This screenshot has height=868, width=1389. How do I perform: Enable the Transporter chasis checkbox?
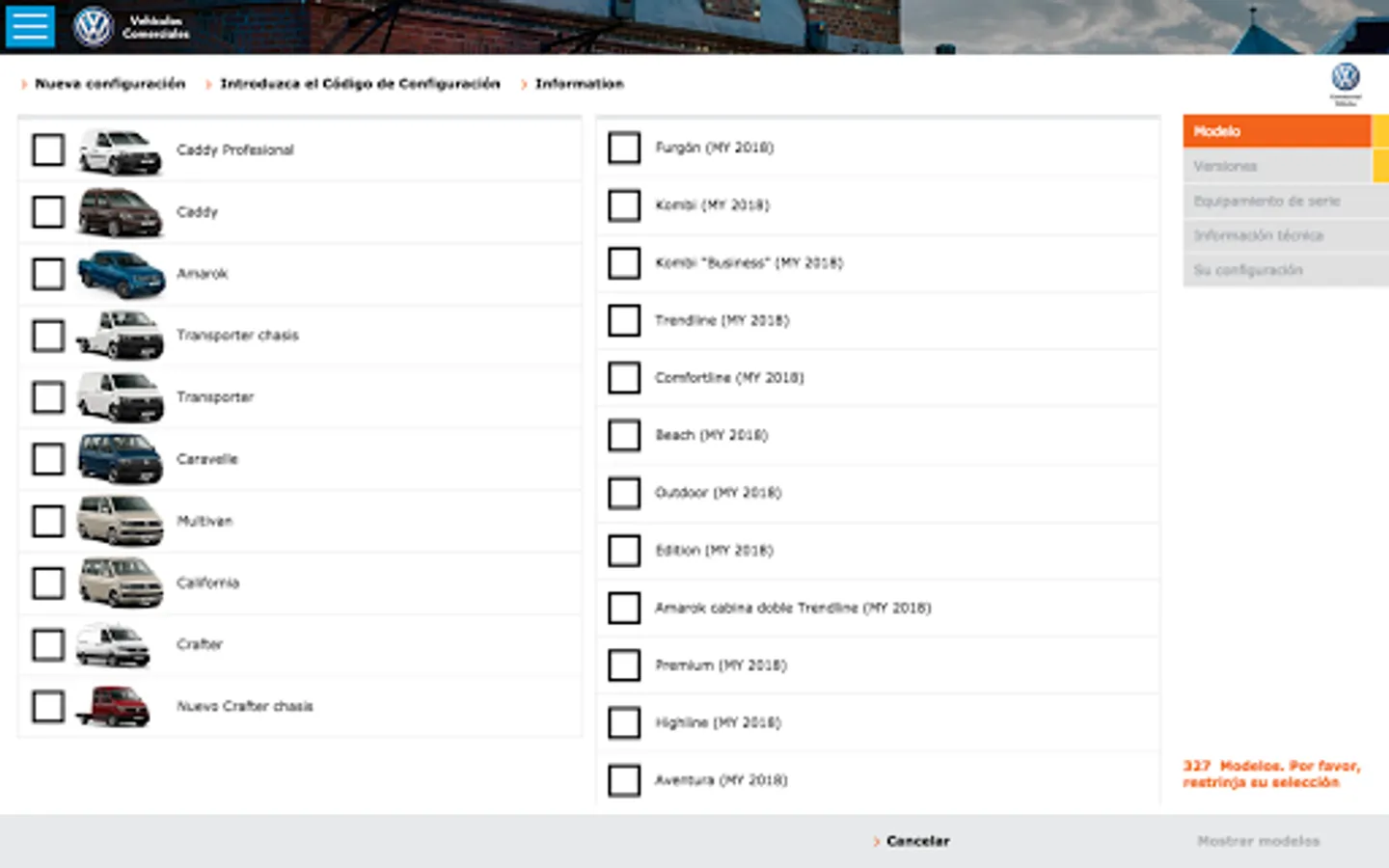pyautogui.click(x=48, y=336)
